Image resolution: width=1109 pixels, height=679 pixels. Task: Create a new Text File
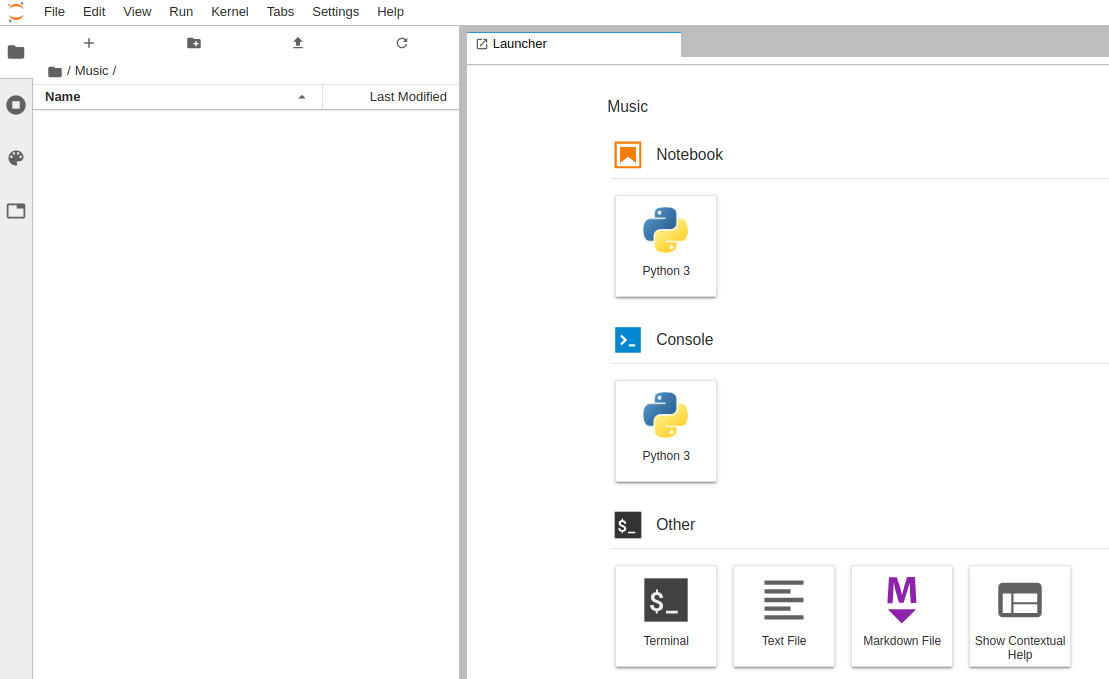[784, 616]
